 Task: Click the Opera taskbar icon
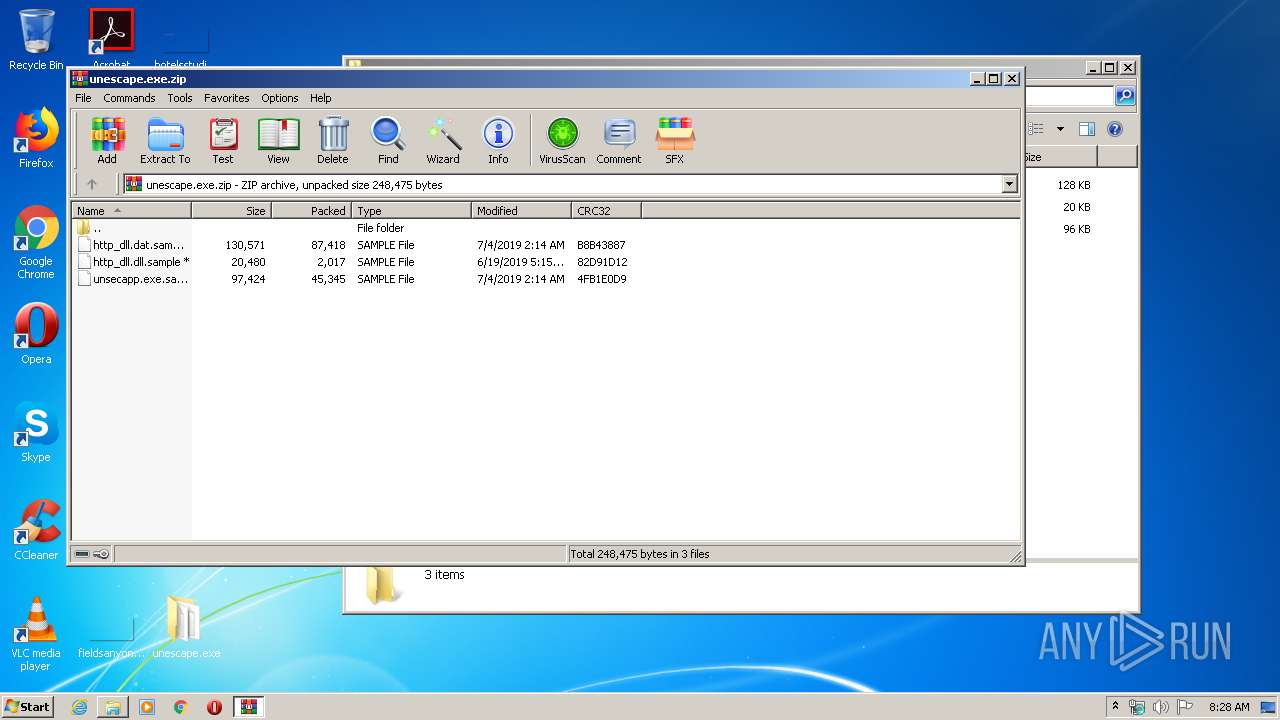pos(214,707)
